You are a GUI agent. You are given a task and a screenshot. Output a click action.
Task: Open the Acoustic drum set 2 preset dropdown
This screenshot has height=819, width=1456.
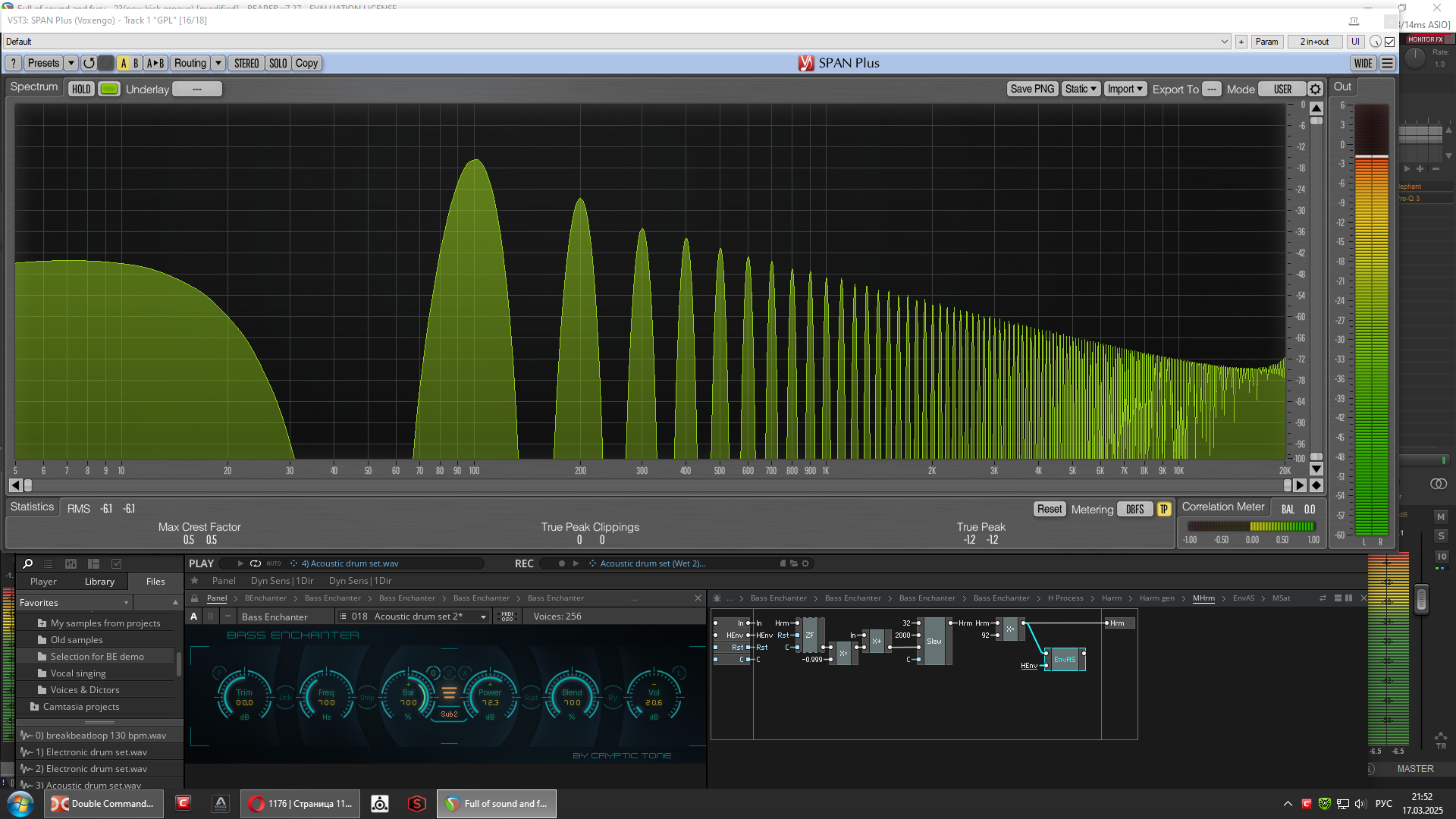click(413, 617)
